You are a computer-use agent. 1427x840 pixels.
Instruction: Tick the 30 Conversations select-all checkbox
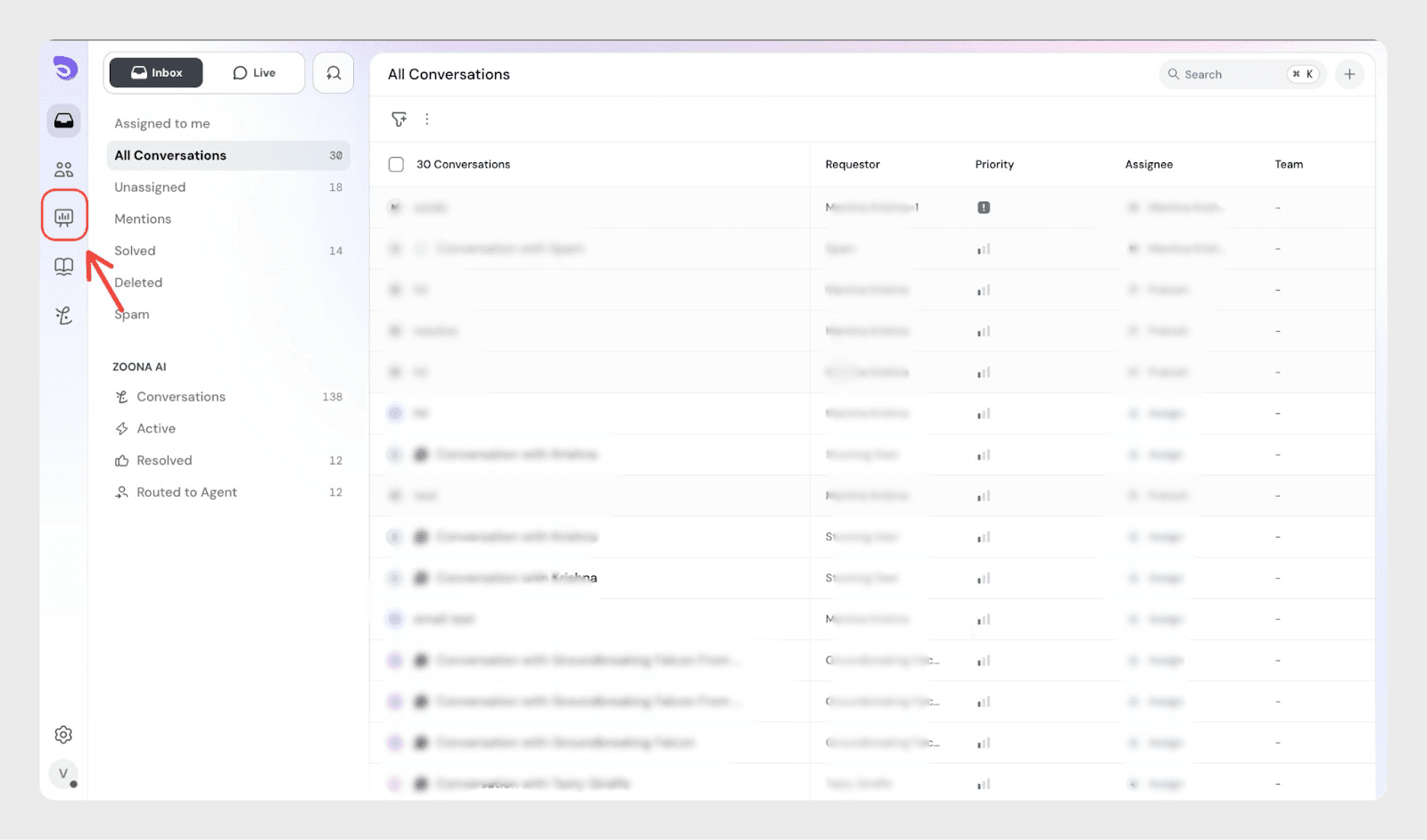[396, 165]
